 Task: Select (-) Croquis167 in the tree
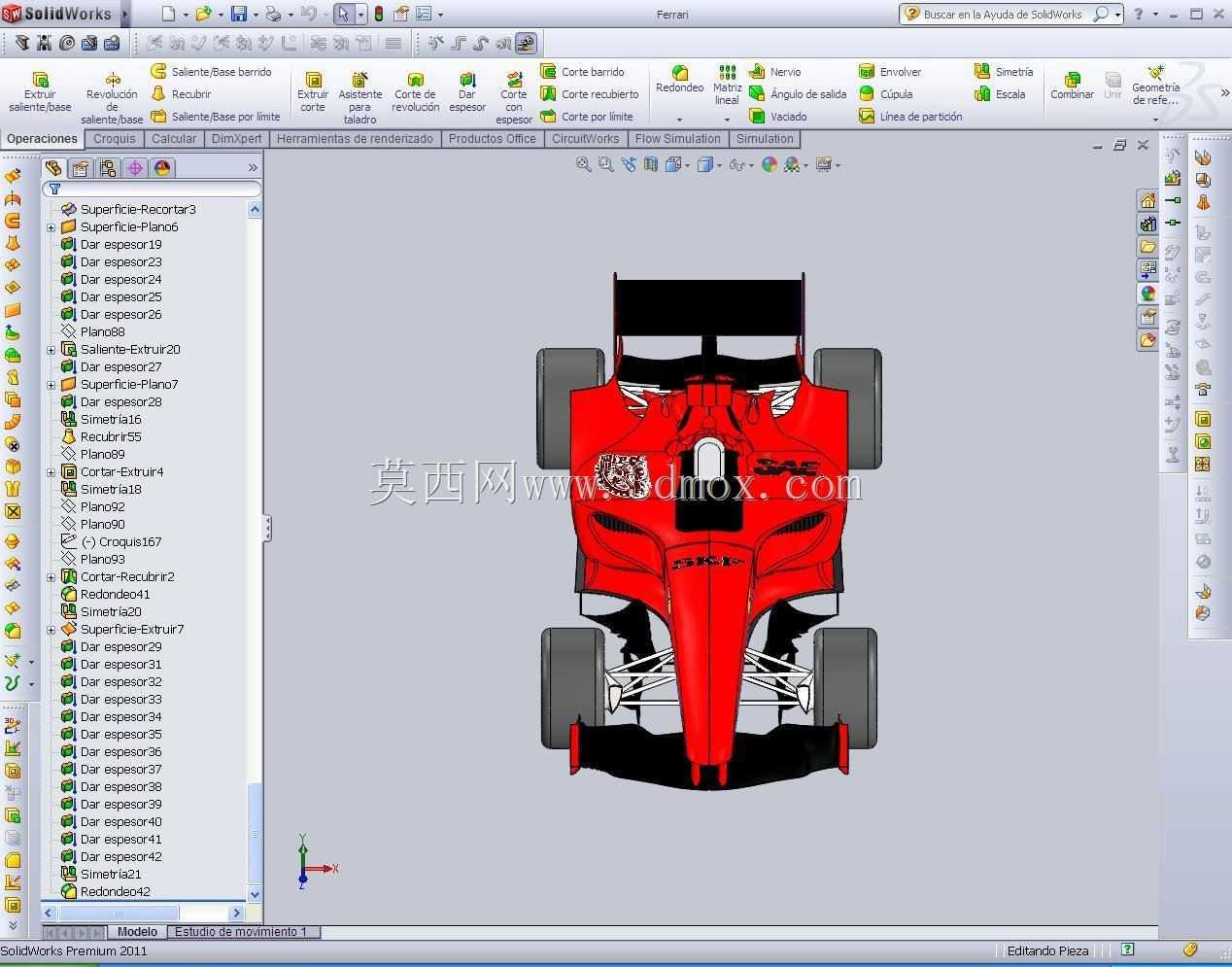(x=120, y=542)
